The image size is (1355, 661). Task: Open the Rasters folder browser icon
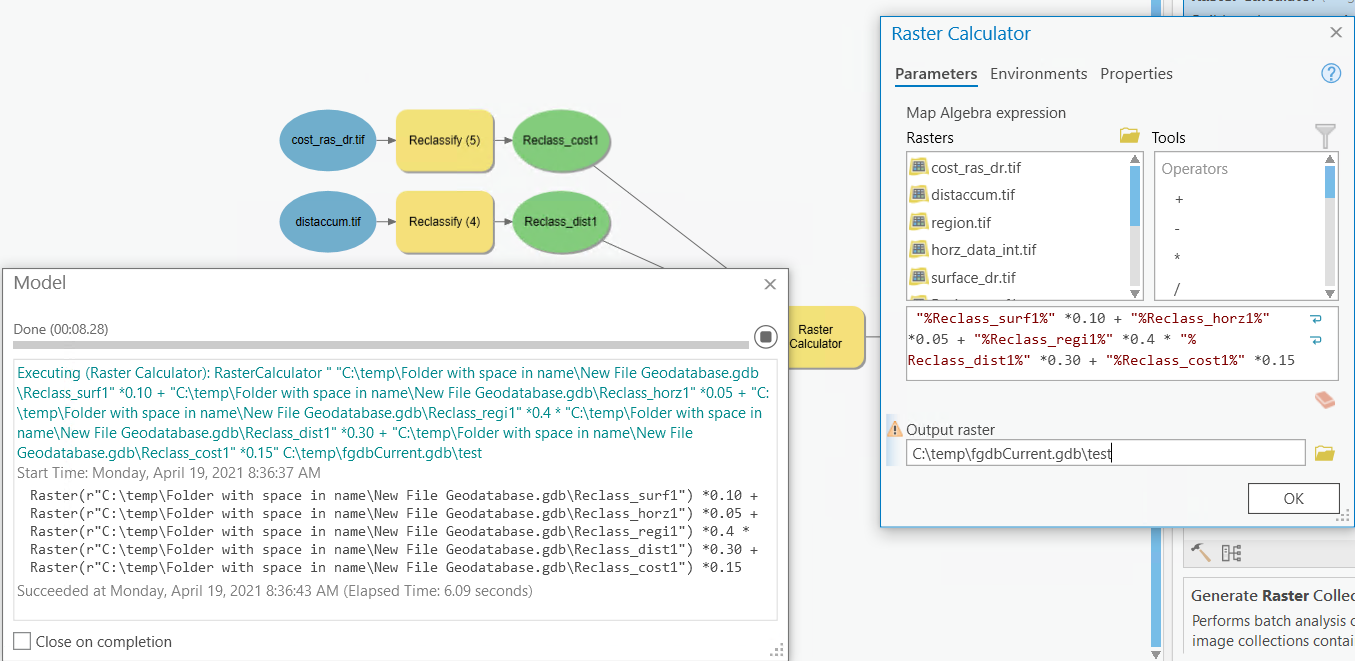point(1129,137)
